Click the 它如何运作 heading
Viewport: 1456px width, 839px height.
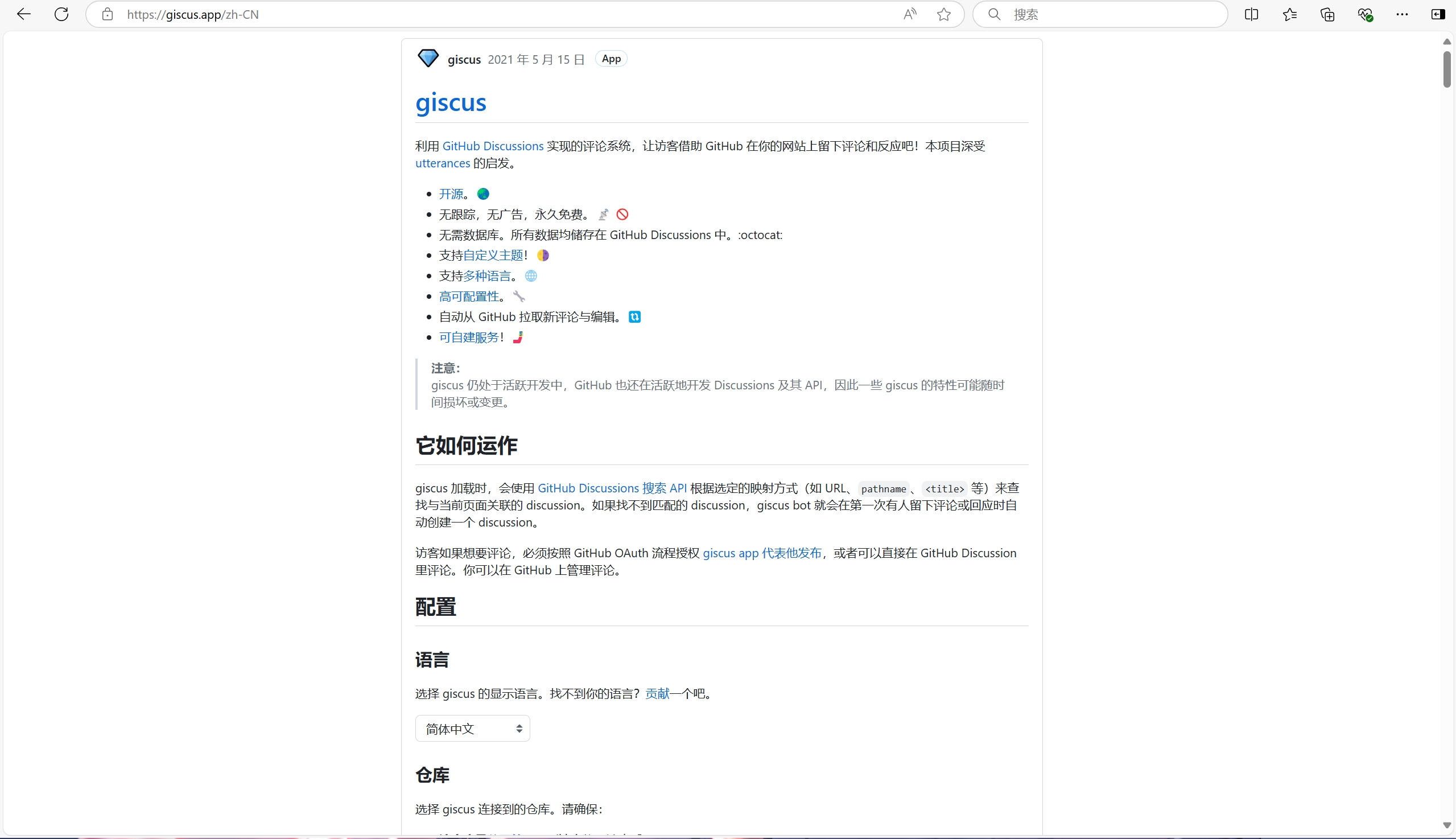click(x=467, y=446)
